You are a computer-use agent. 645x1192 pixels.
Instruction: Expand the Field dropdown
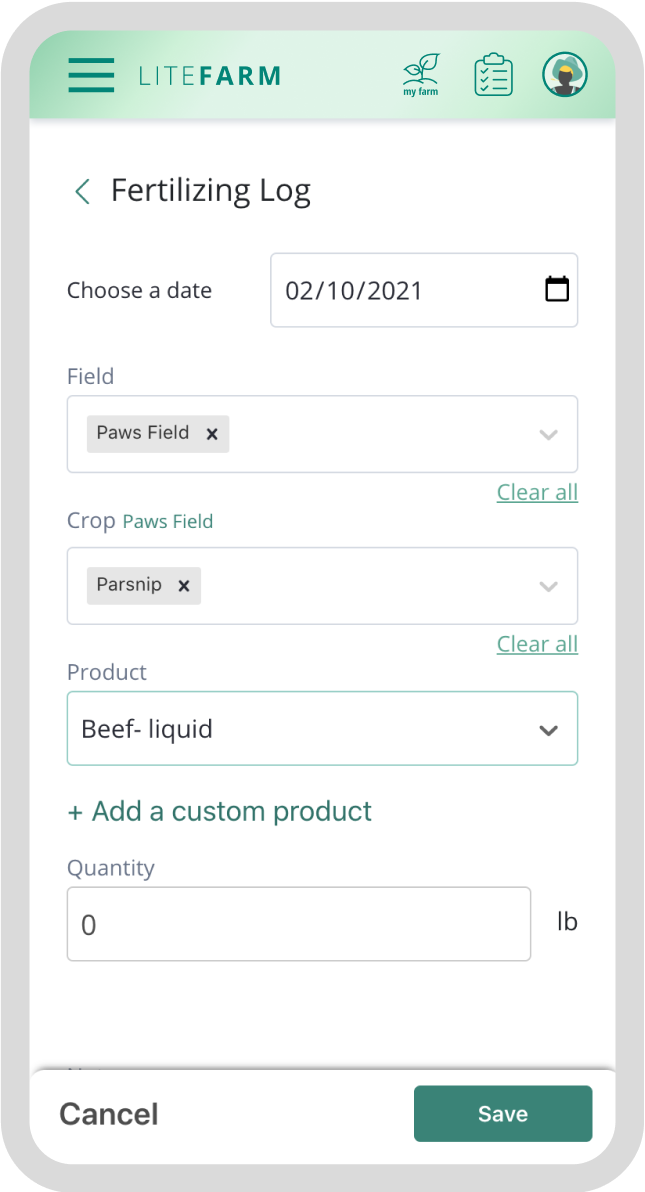[548, 434]
